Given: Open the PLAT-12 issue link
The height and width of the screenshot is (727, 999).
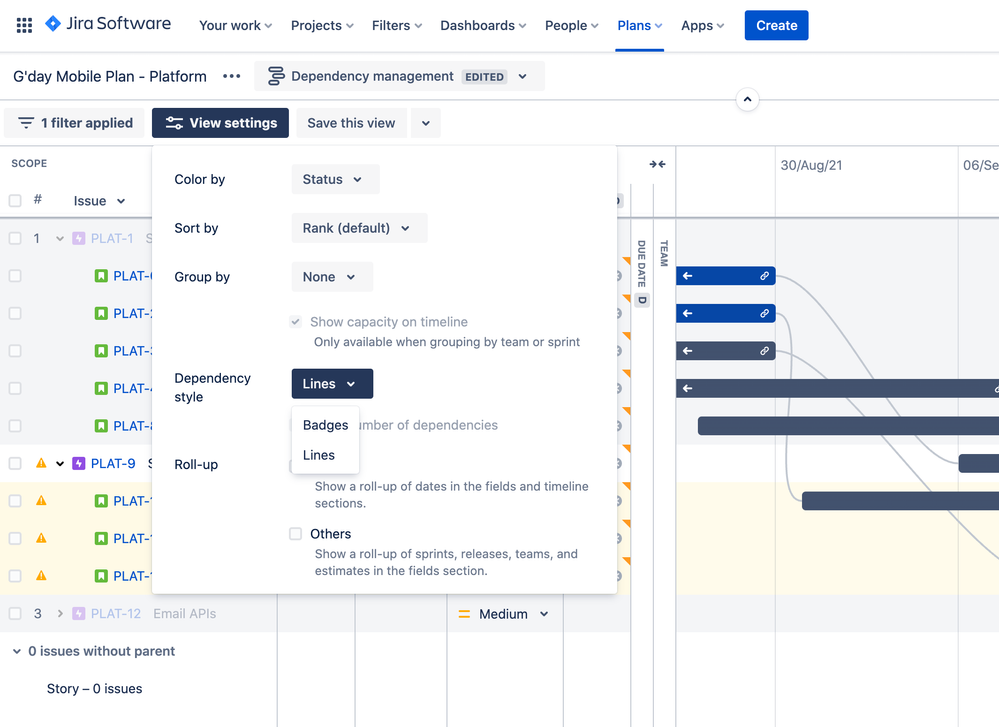Looking at the screenshot, I should tap(115, 614).
